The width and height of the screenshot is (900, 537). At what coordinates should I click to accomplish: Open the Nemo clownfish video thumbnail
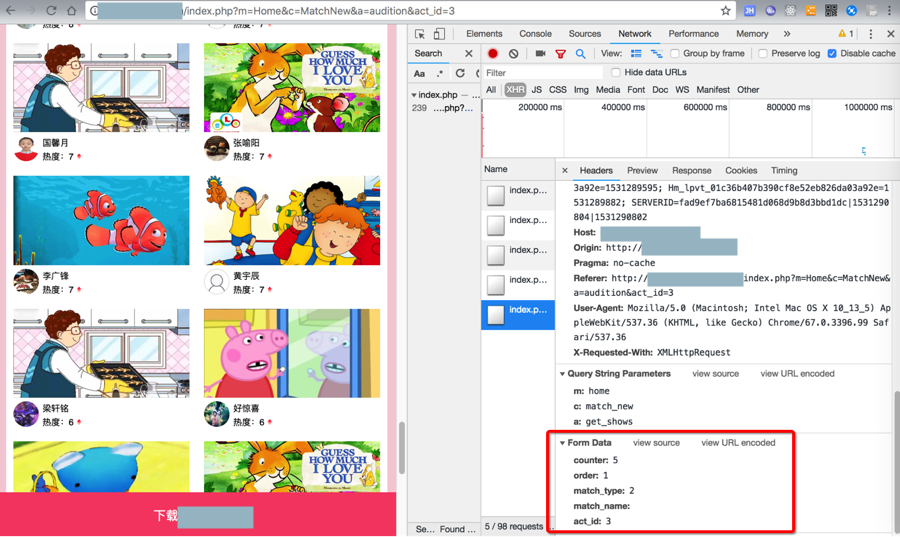[101, 220]
